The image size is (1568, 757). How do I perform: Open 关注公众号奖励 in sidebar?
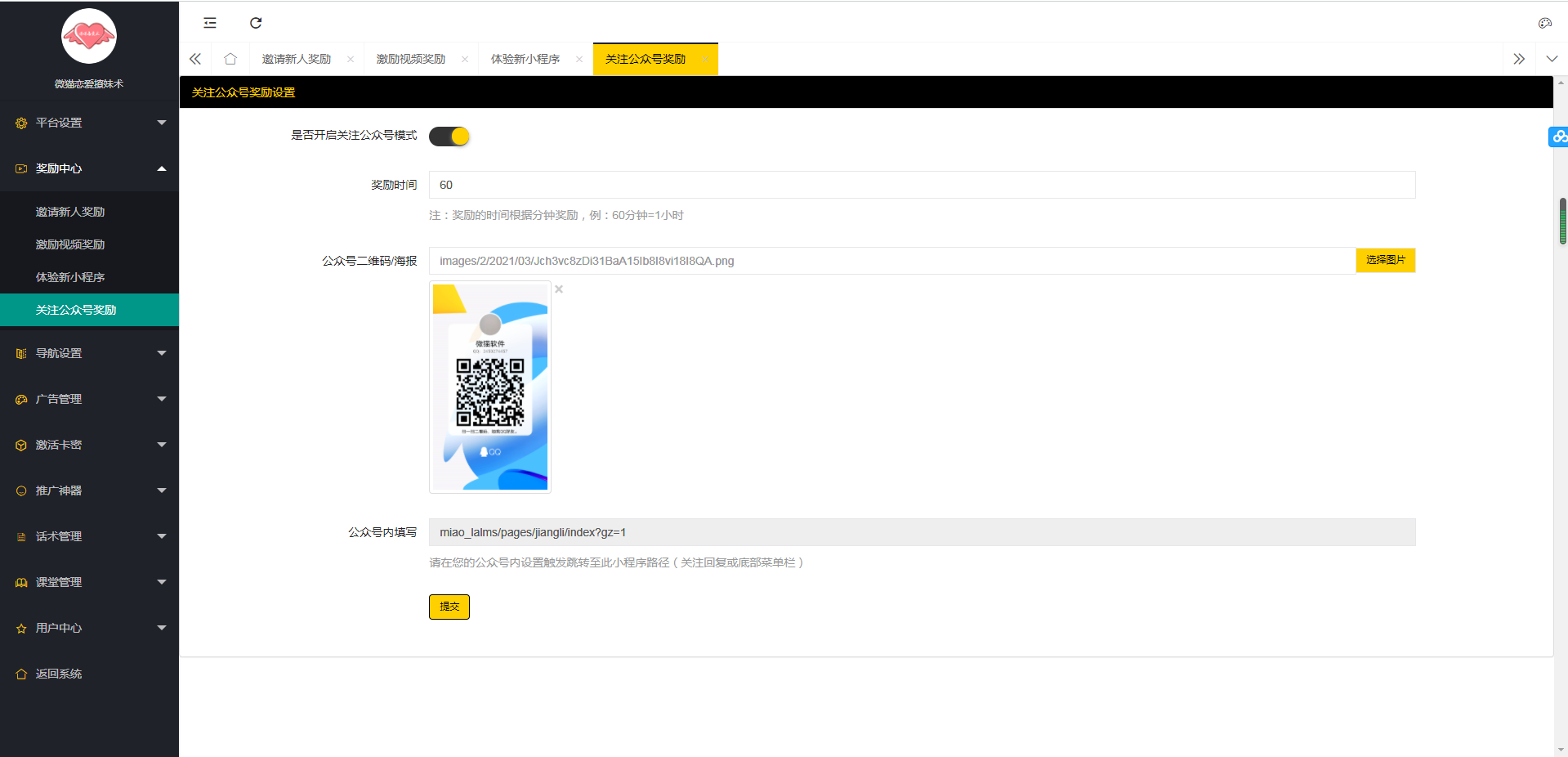[89, 310]
